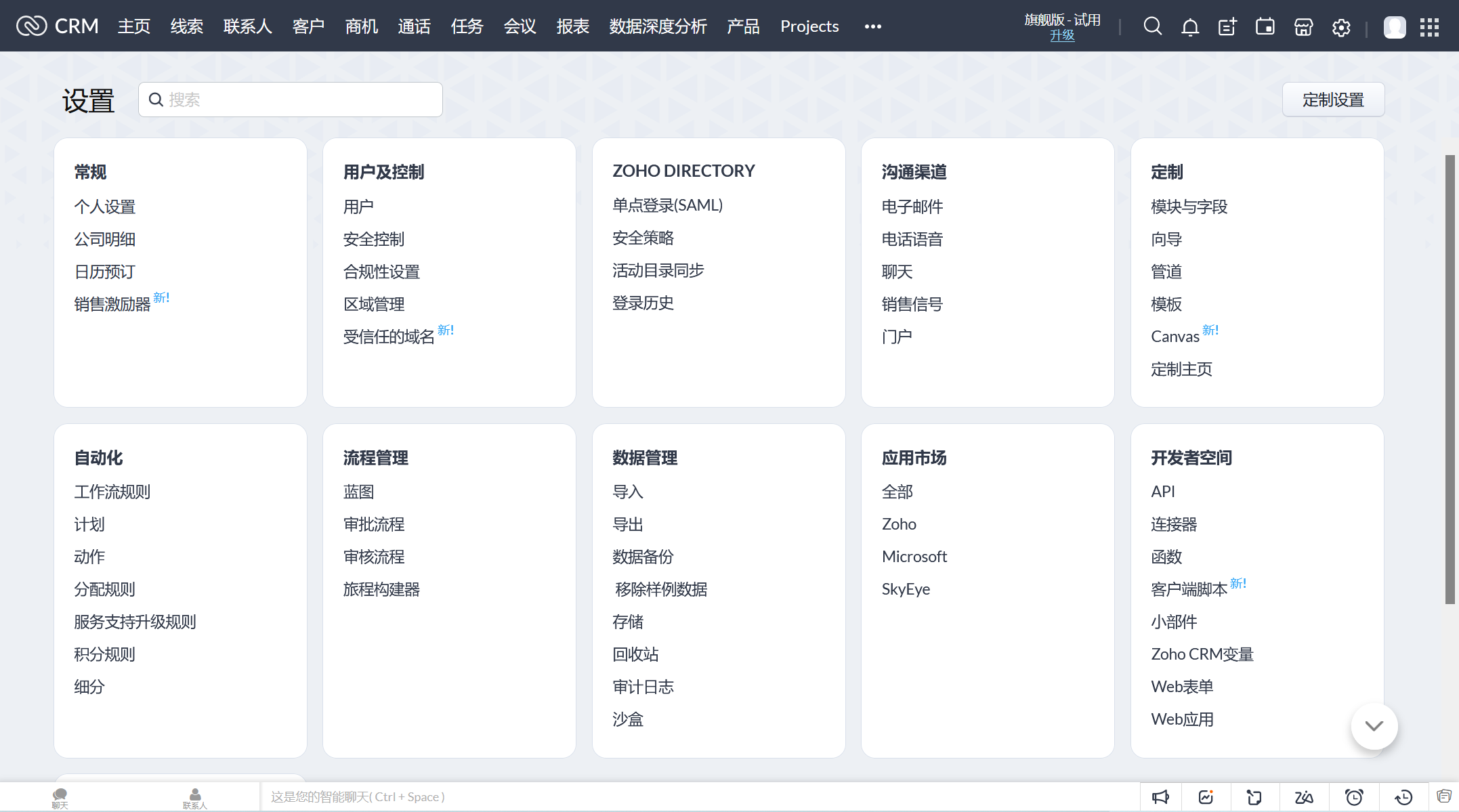Image resolution: width=1459 pixels, height=812 pixels.
Task: Open the 商机 module tab
Action: pos(361,26)
